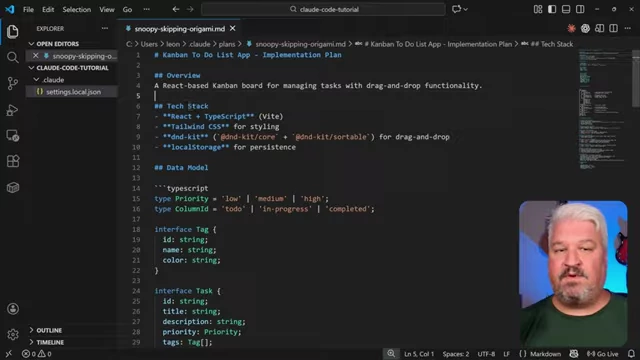
Task: Click Go Live in status bar
Action: click(602, 354)
